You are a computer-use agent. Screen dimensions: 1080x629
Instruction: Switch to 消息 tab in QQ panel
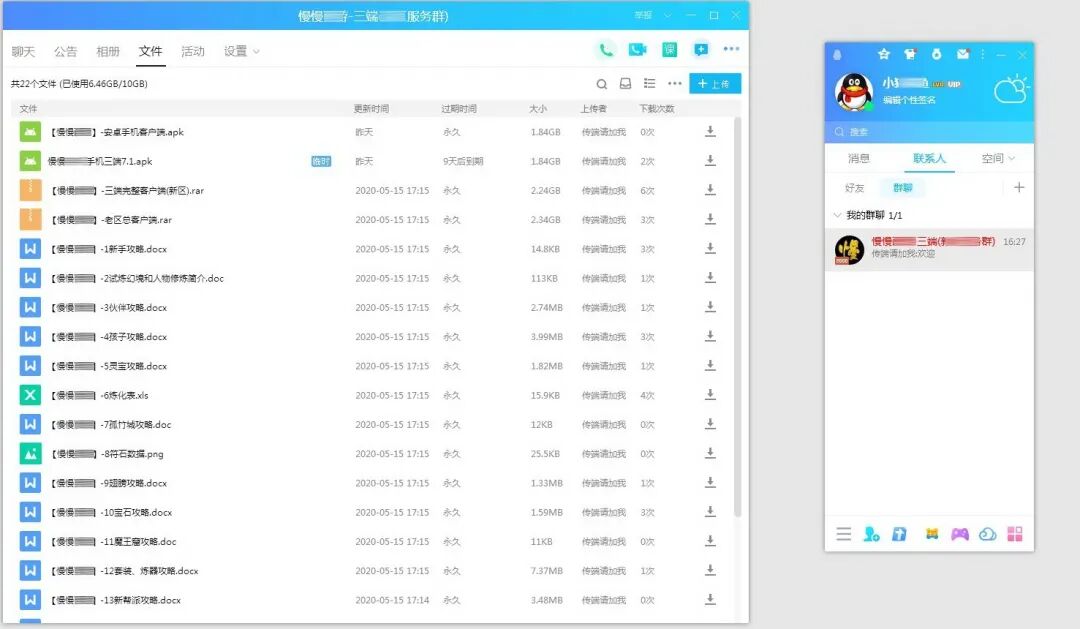tap(859, 158)
